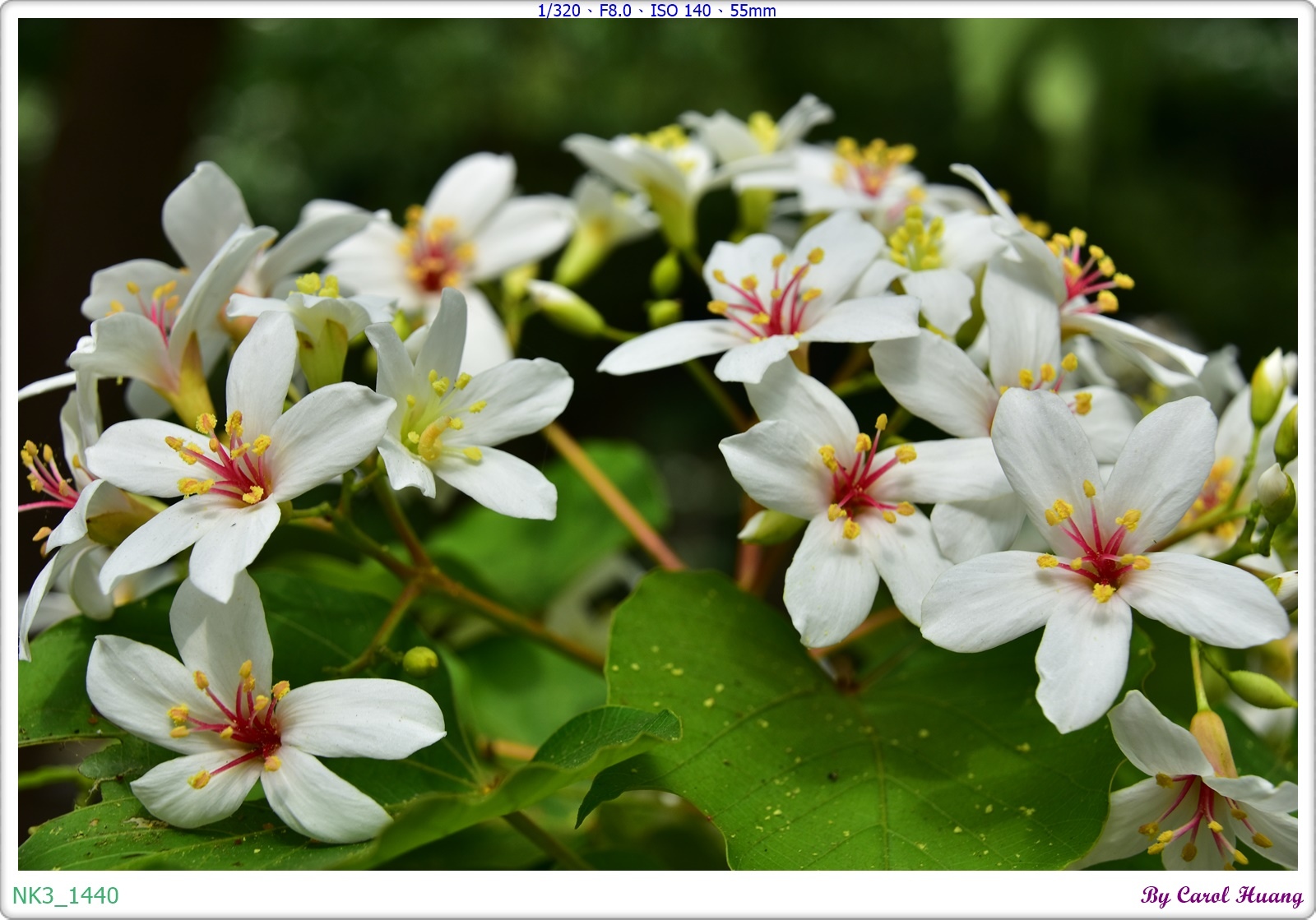
Task: Click the EXIF text "1/320 、F8.0 、ISO 140 、55mm"
Action: (x=656, y=10)
